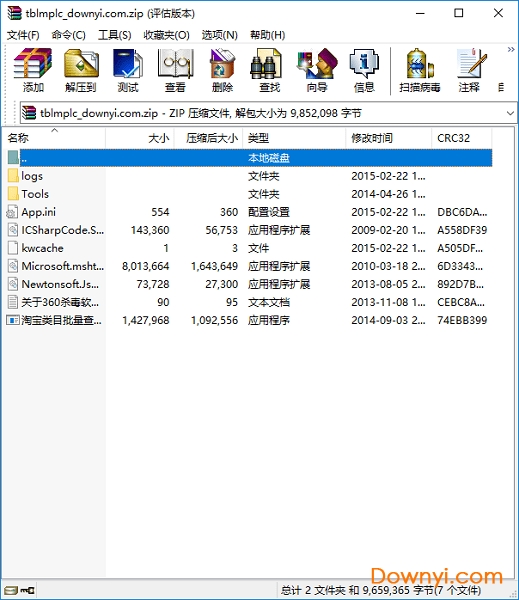Click the kwcache file name

pos(42,248)
